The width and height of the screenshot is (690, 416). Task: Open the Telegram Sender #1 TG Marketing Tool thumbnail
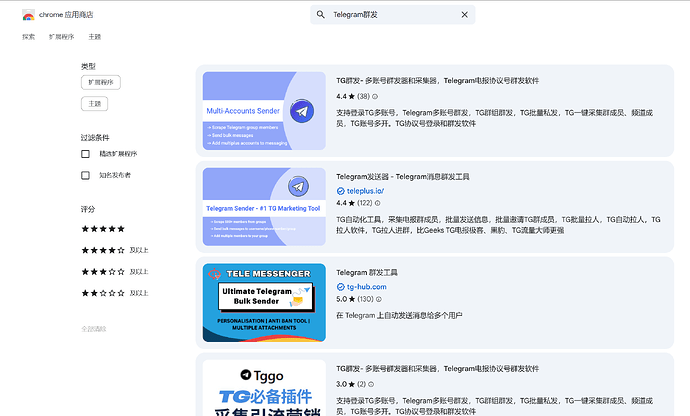coord(264,207)
